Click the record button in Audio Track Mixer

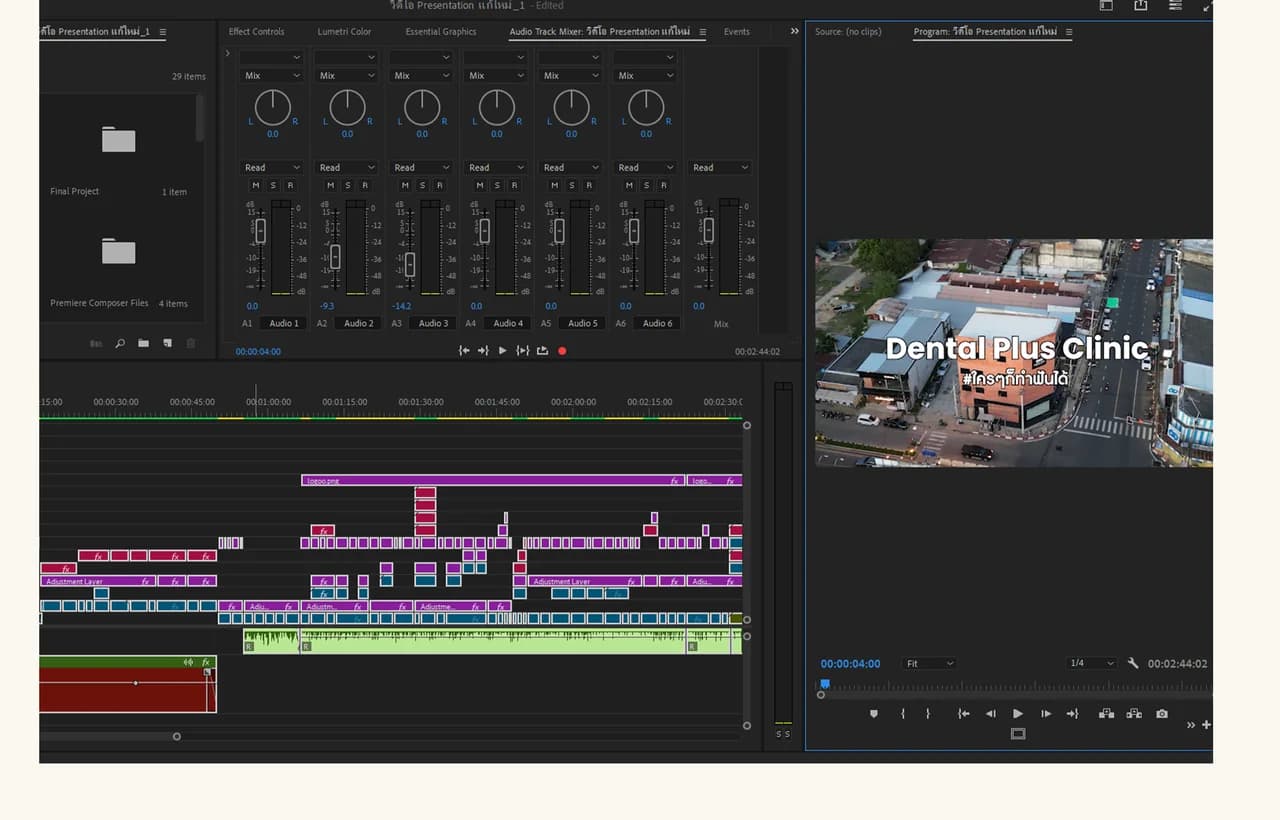[562, 351]
